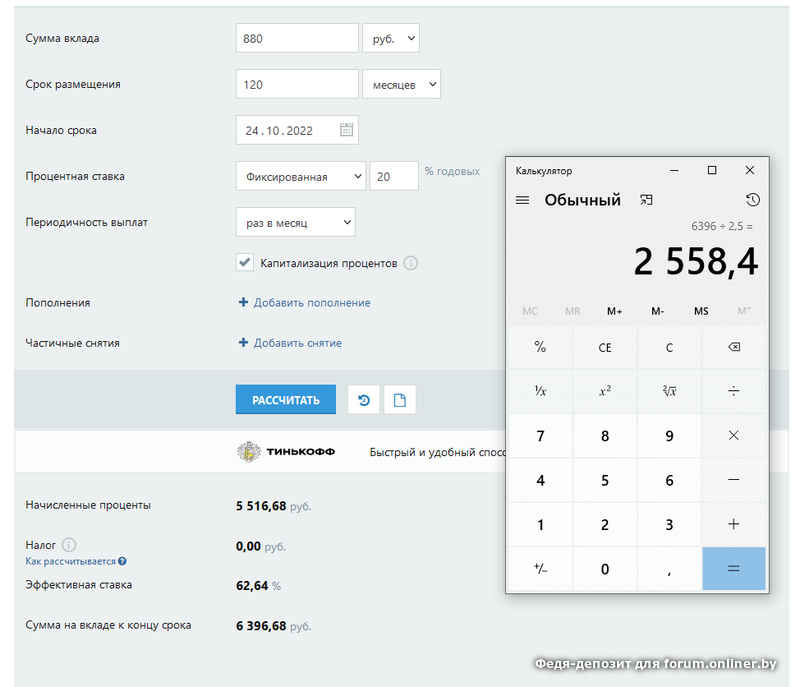Close the Калькулятор window

point(749,170)
